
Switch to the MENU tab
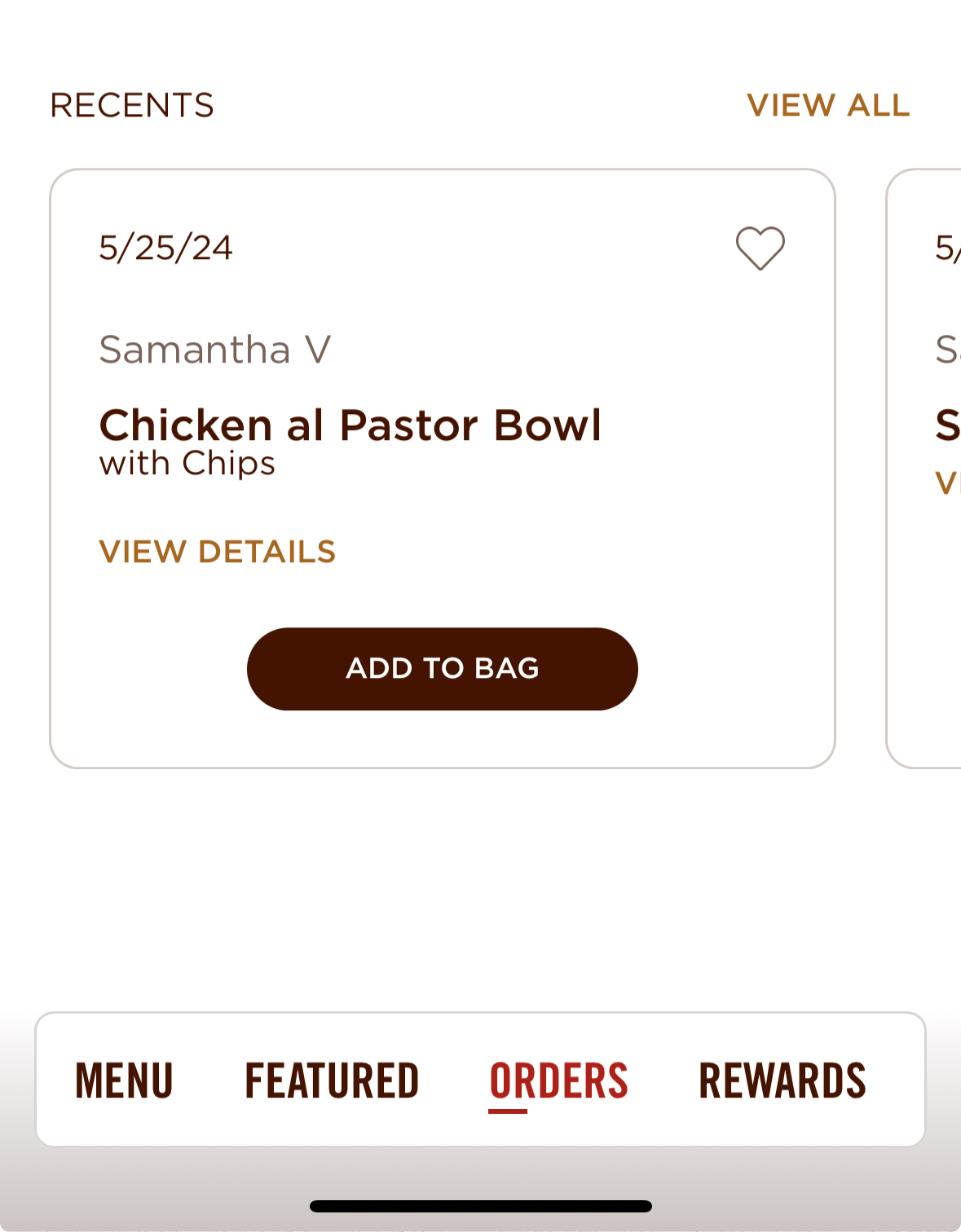[124, 1080]
